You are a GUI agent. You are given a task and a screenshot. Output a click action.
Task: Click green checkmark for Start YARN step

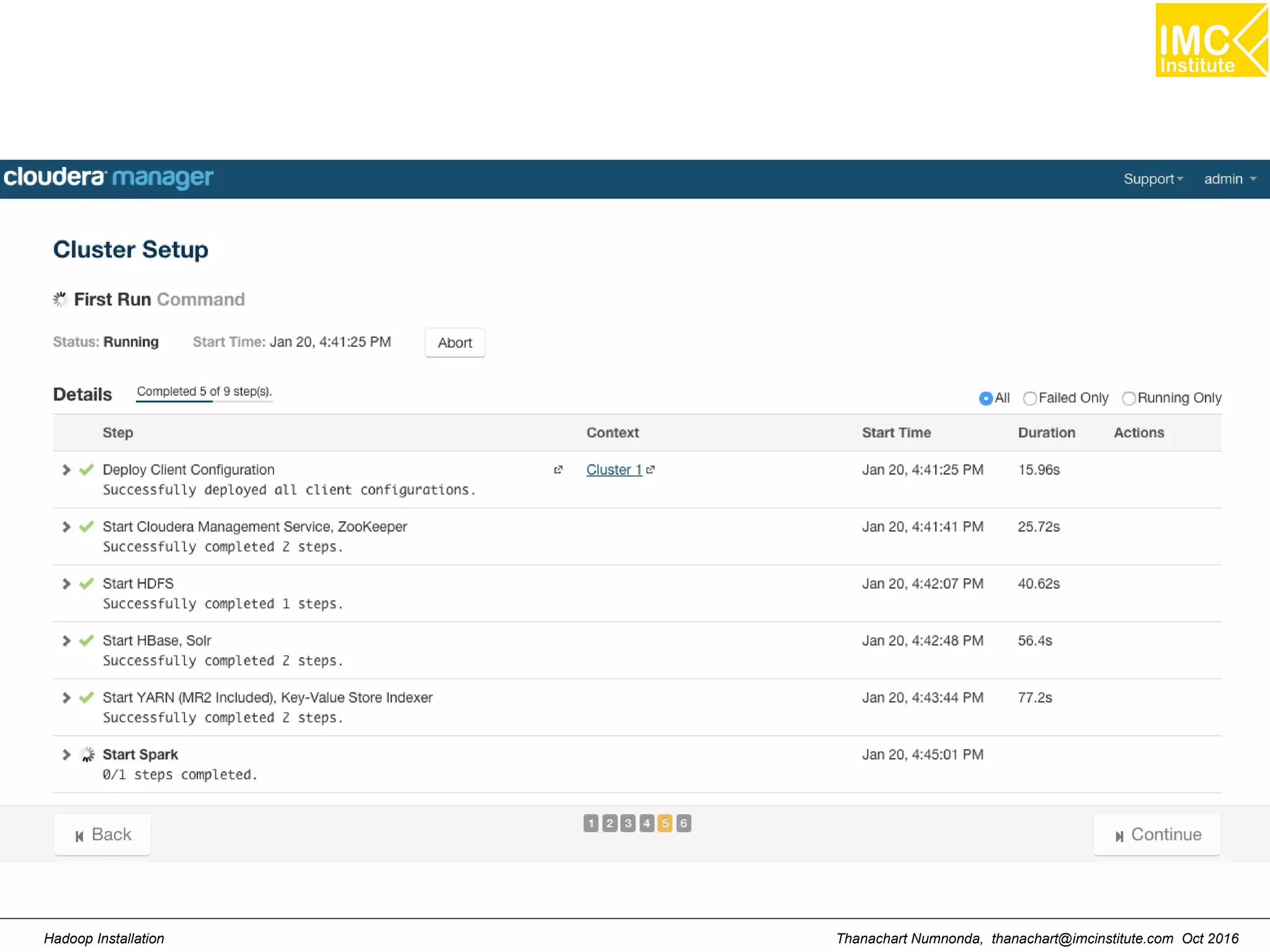[x=87, y=698]
